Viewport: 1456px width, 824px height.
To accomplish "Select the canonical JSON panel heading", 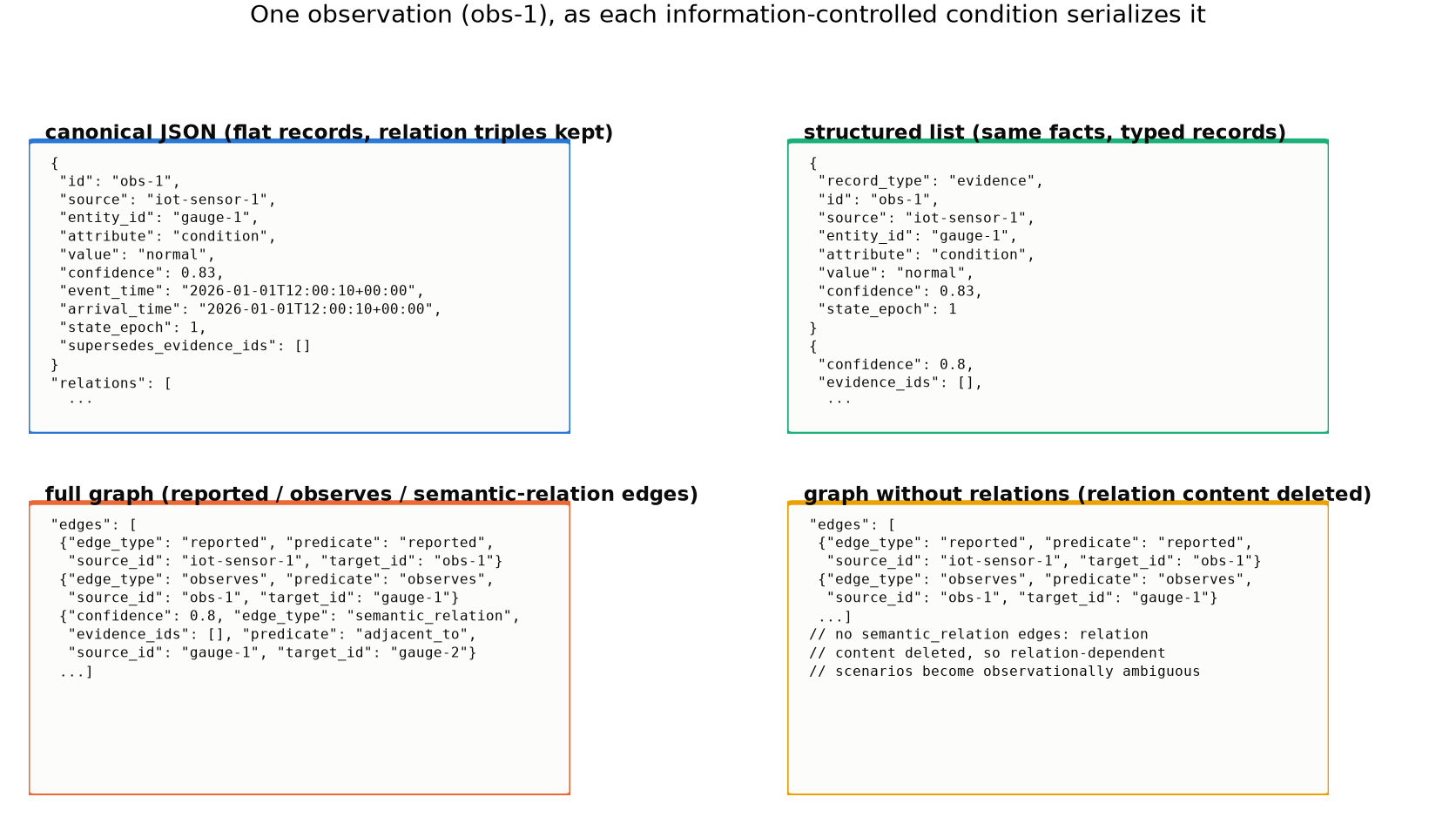I will tap(329, 132).
